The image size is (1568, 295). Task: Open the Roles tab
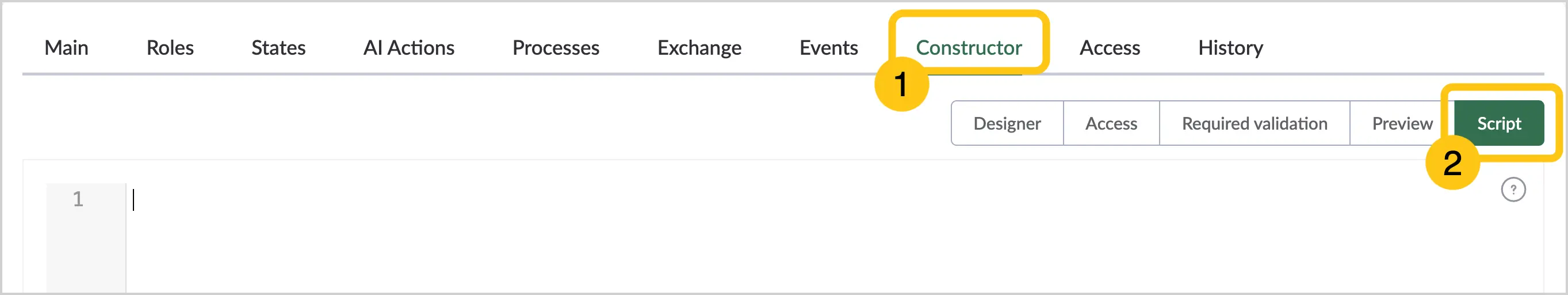(170, 48)
